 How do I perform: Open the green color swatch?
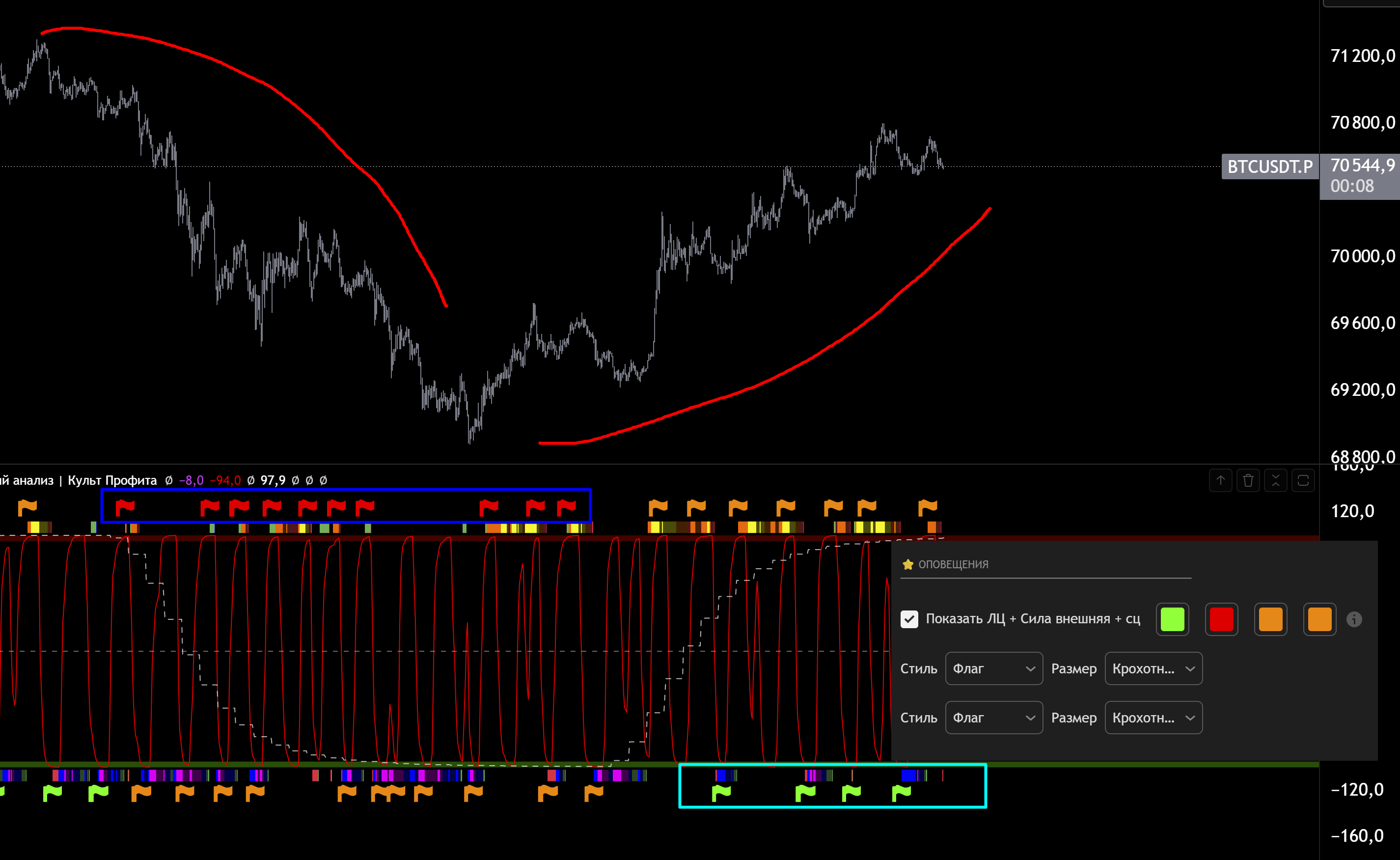(x=1173, y=619)
